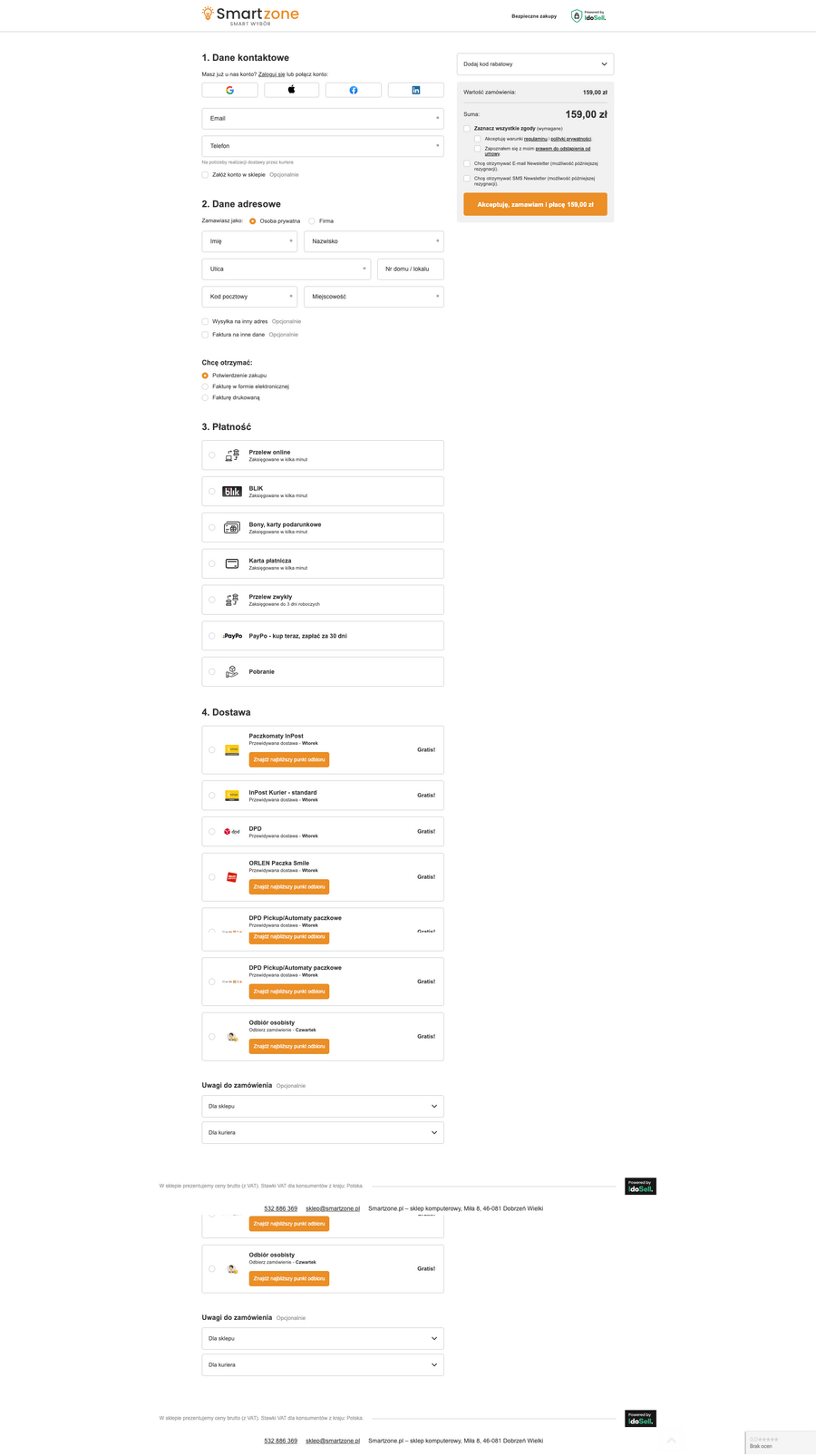Check 'Wysyłka na inny adres' option
816x1456 pixels.
coord(205,321)
